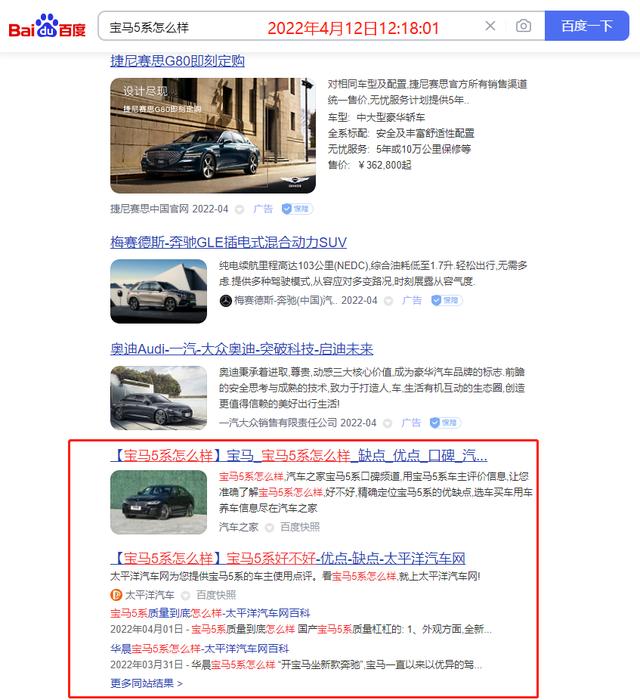Open 宝马5系质量到底怎么样-太平洋汽车网百科 link
Viewport: 640px width, 700px height.
210,613
